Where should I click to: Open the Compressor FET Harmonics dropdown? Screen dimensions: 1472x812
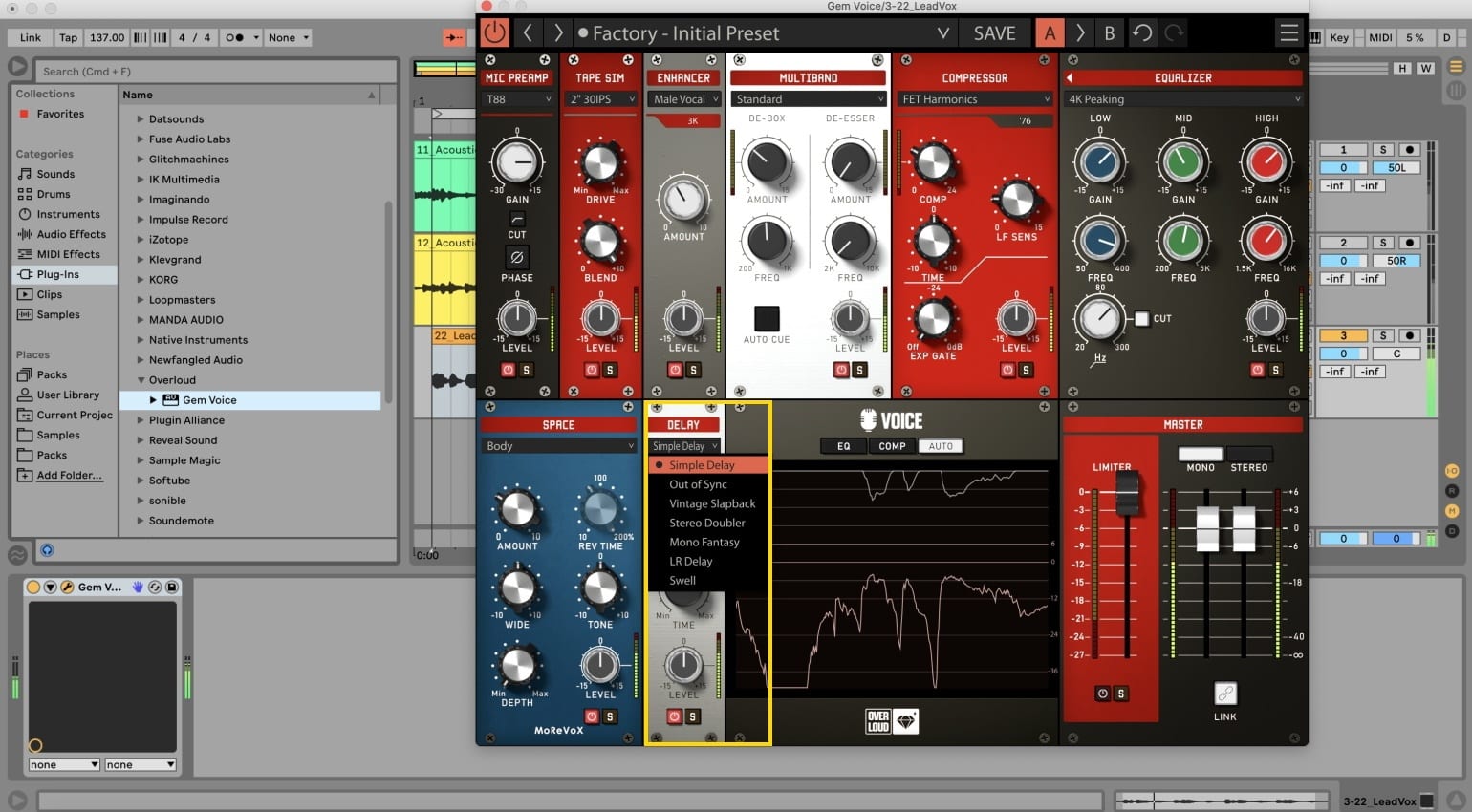(975, 99)
